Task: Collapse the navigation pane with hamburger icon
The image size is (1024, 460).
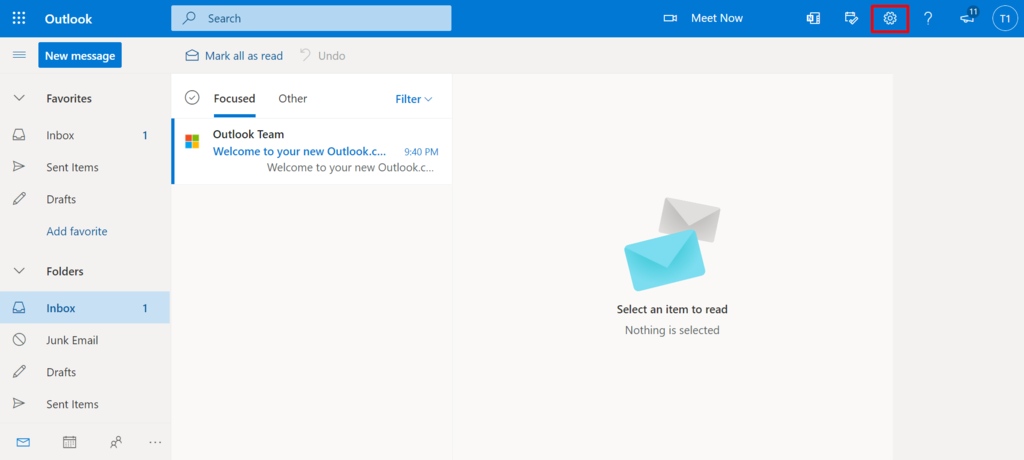Action: coord(19,55)
